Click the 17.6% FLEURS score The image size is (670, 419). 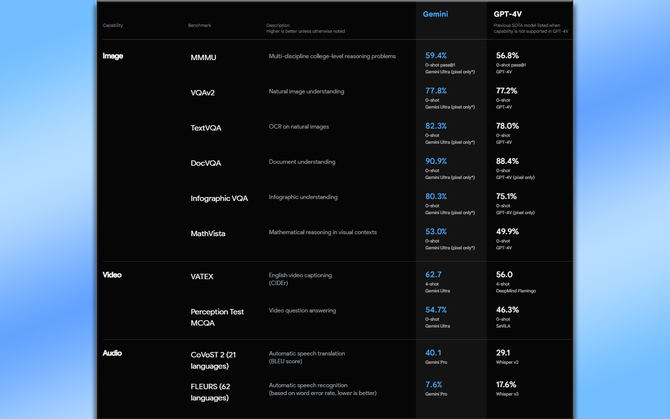click(x=506, y=384)
